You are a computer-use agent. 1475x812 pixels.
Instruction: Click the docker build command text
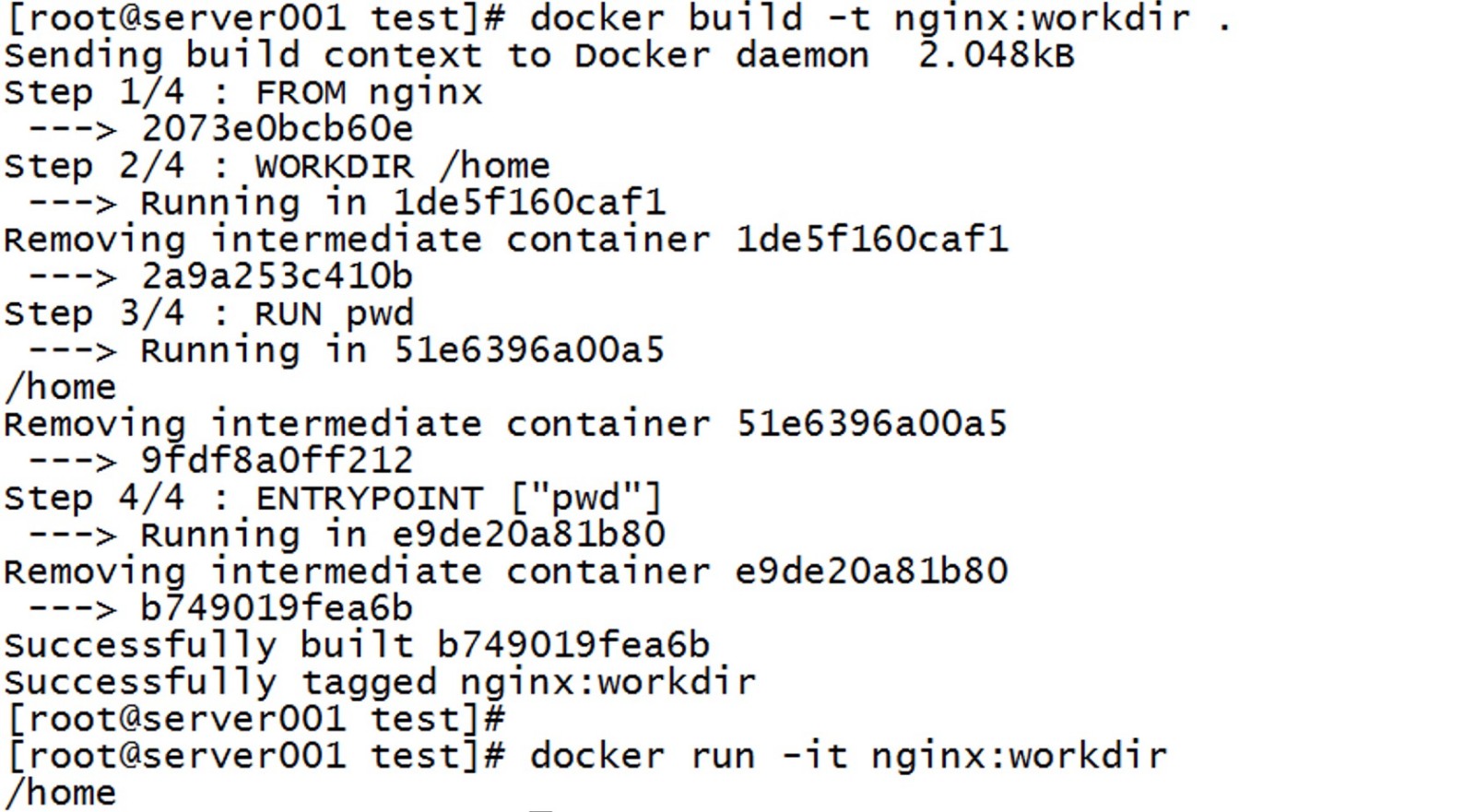859,18
